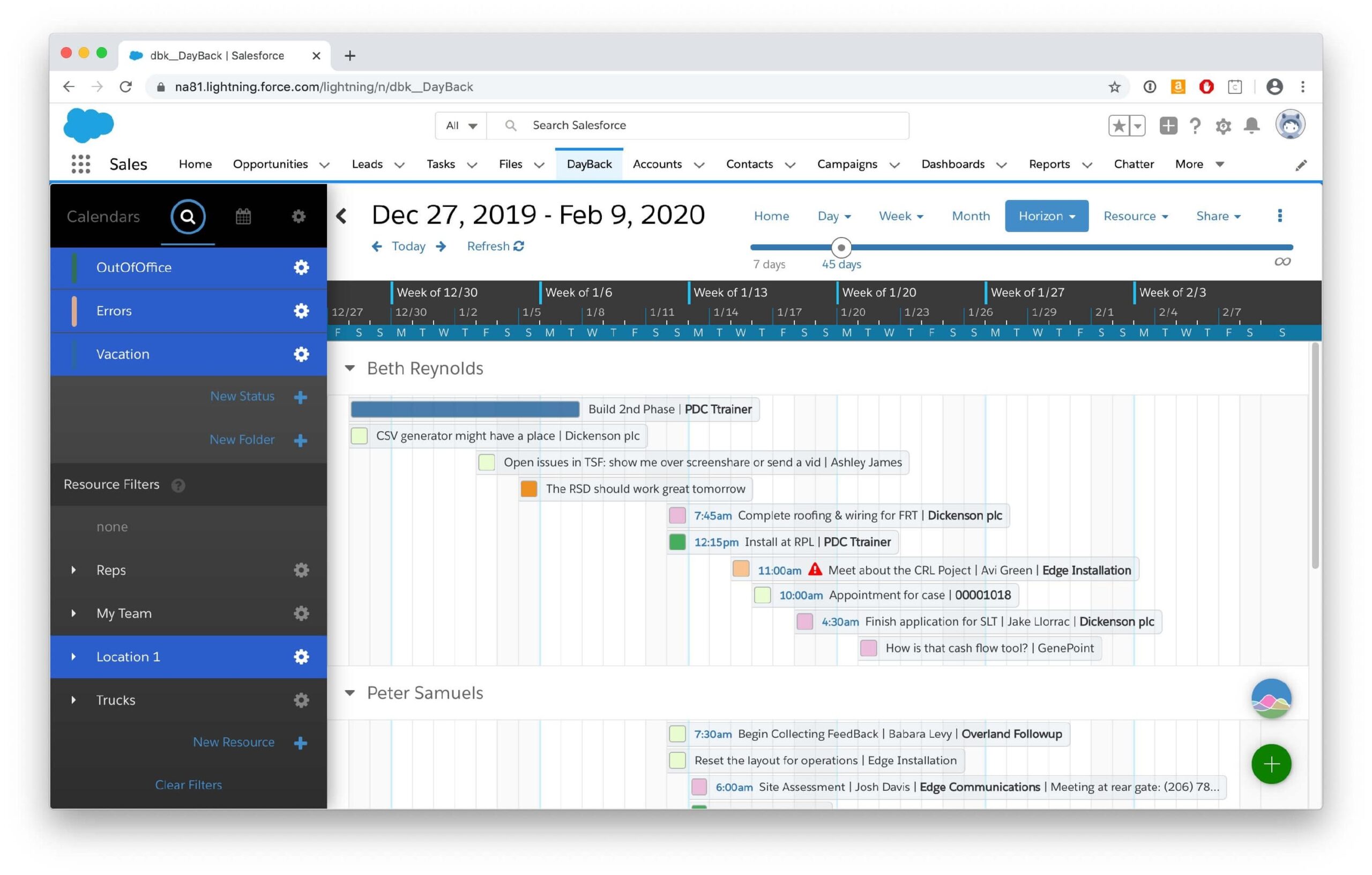Select the Month view button
This screenshot has height=875, width=1372.
click(x=970, y=216)
